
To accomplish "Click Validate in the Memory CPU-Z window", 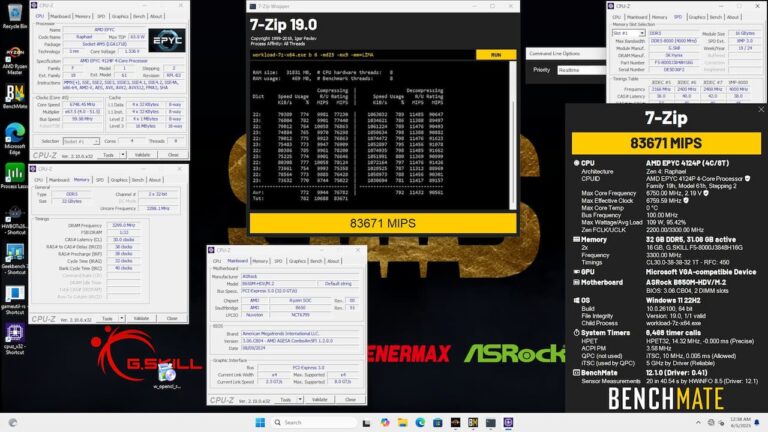I will (141, 318).
